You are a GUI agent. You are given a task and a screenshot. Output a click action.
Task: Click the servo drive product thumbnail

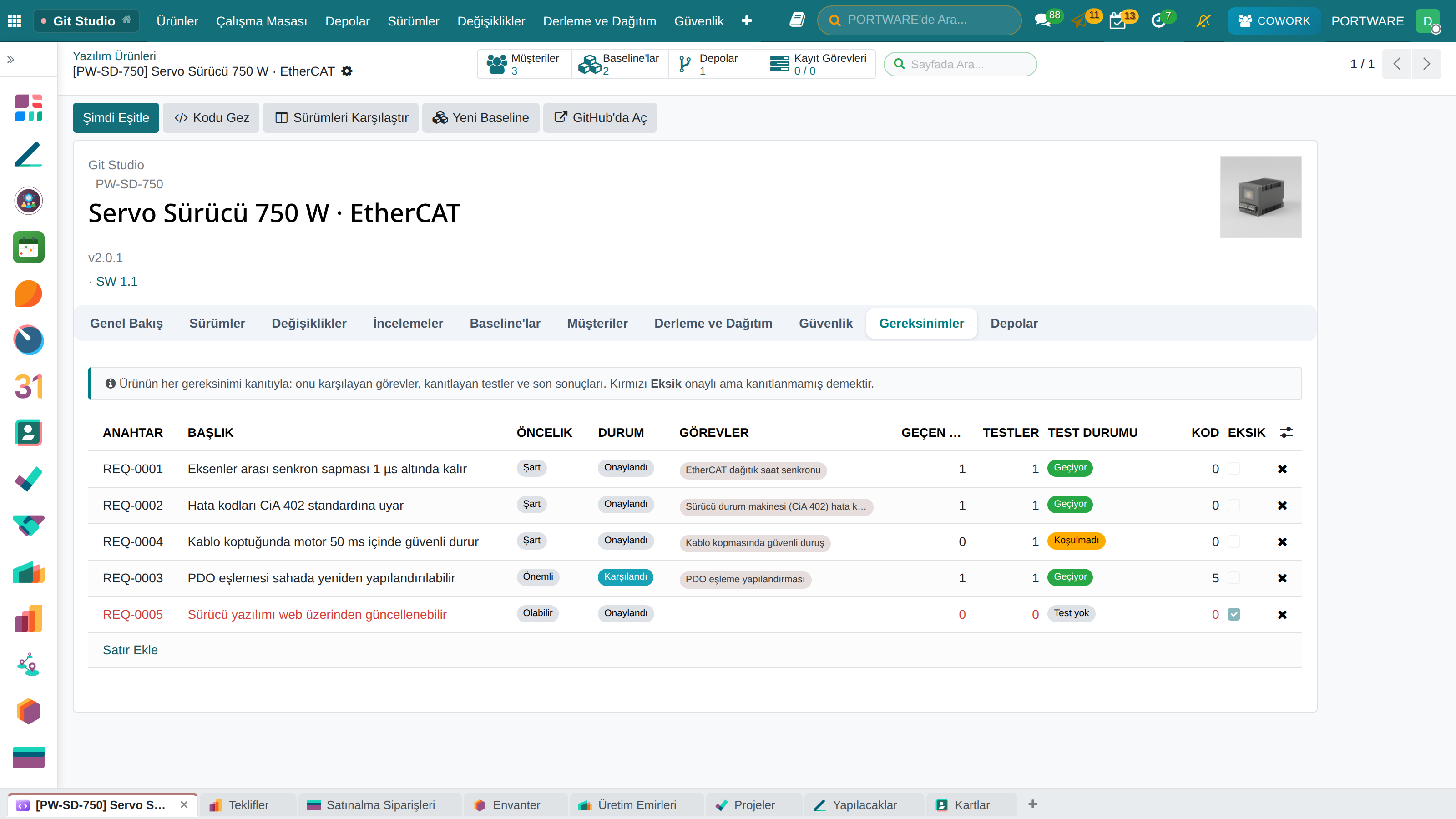click(x=1260, y=196)
